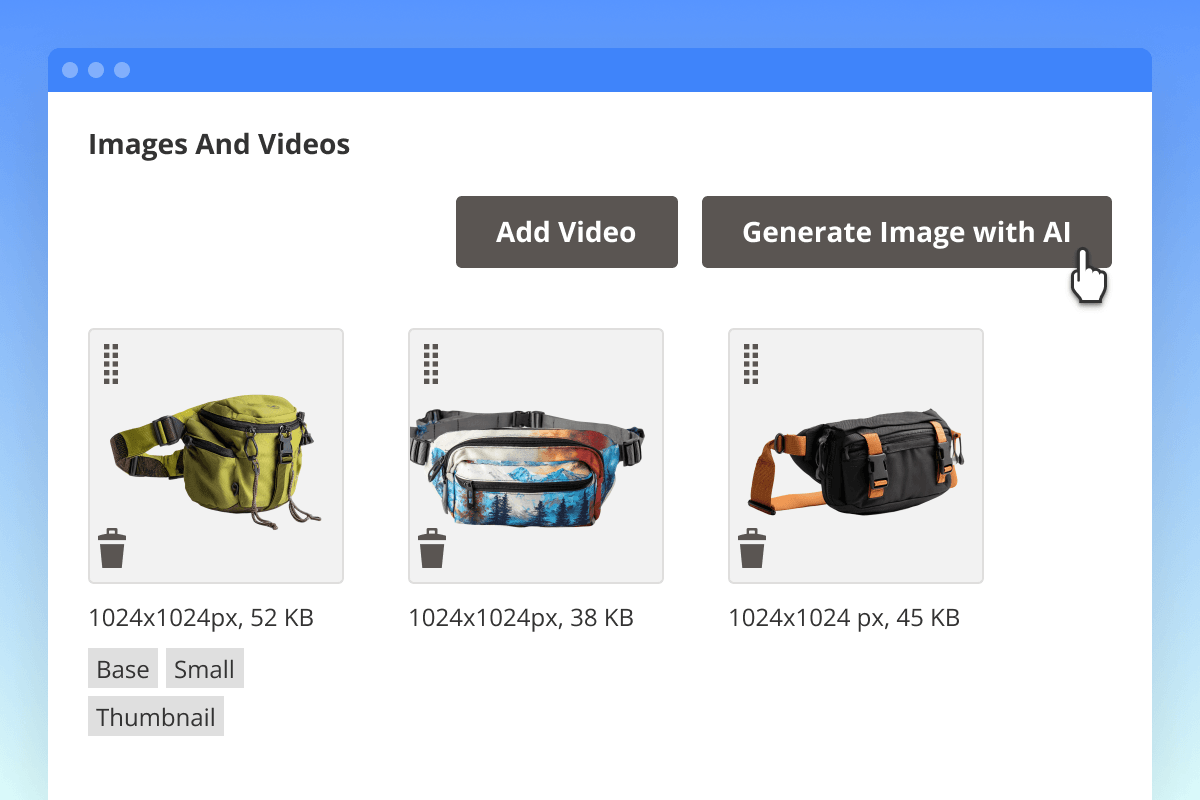1200x800 pixels.
Task: Click the Small role tag
Action: [204, 669]
